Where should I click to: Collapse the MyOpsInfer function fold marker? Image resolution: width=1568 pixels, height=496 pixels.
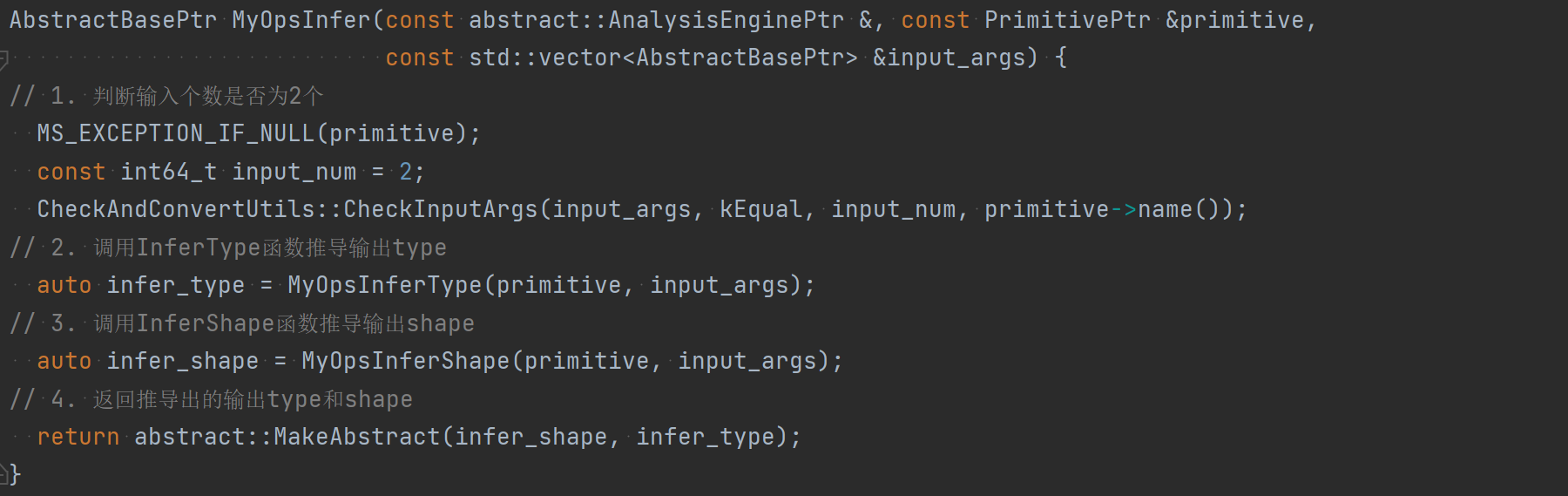click(x=4, y=59)
